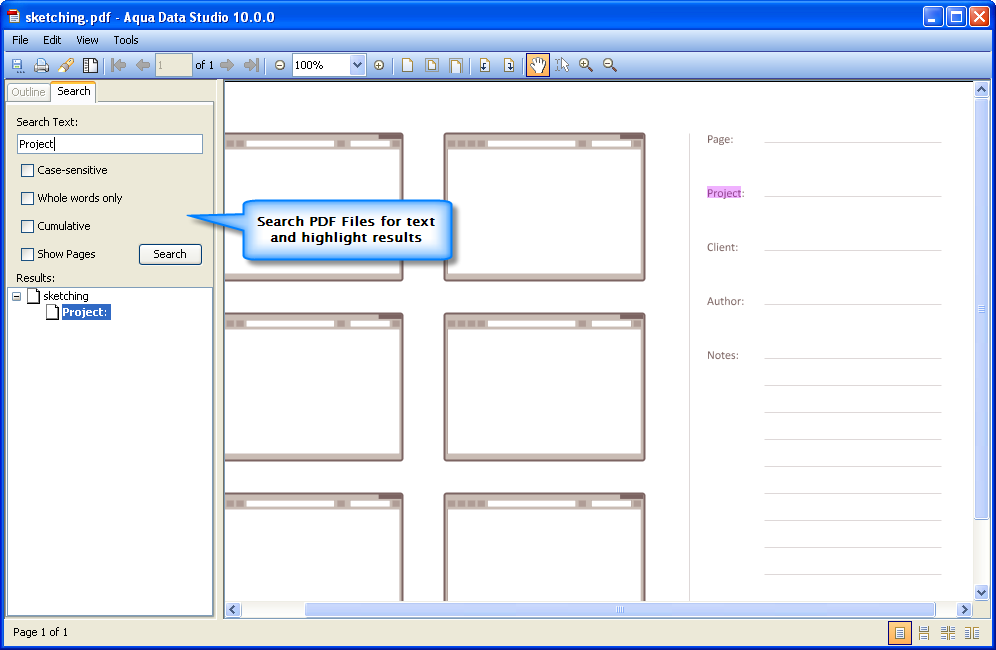Screen dimensions: 996x650
Task: Click the Notes: label in document
Action: click(x=723, y=355)
